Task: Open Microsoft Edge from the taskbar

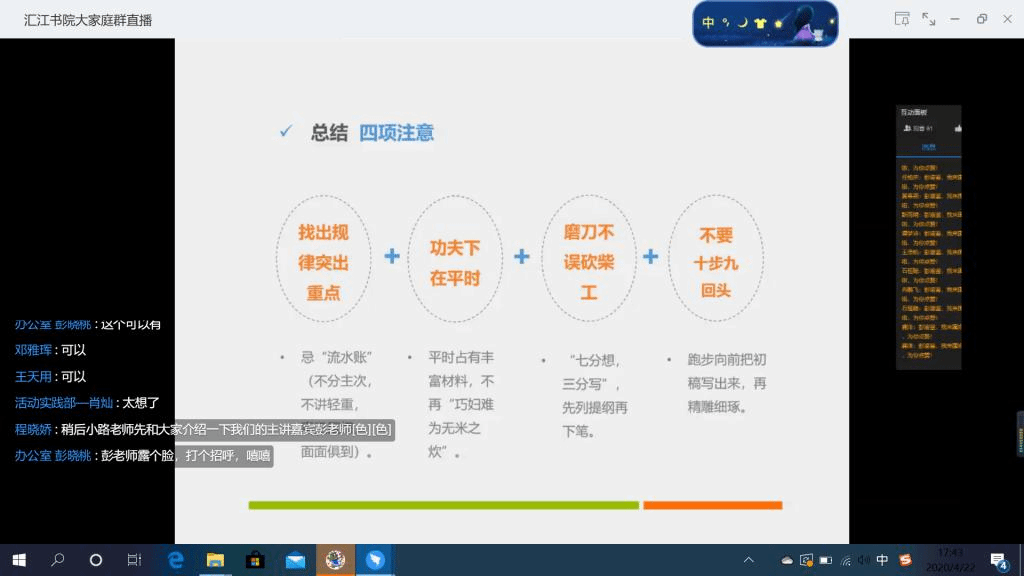Action: (x=175, y=560)
